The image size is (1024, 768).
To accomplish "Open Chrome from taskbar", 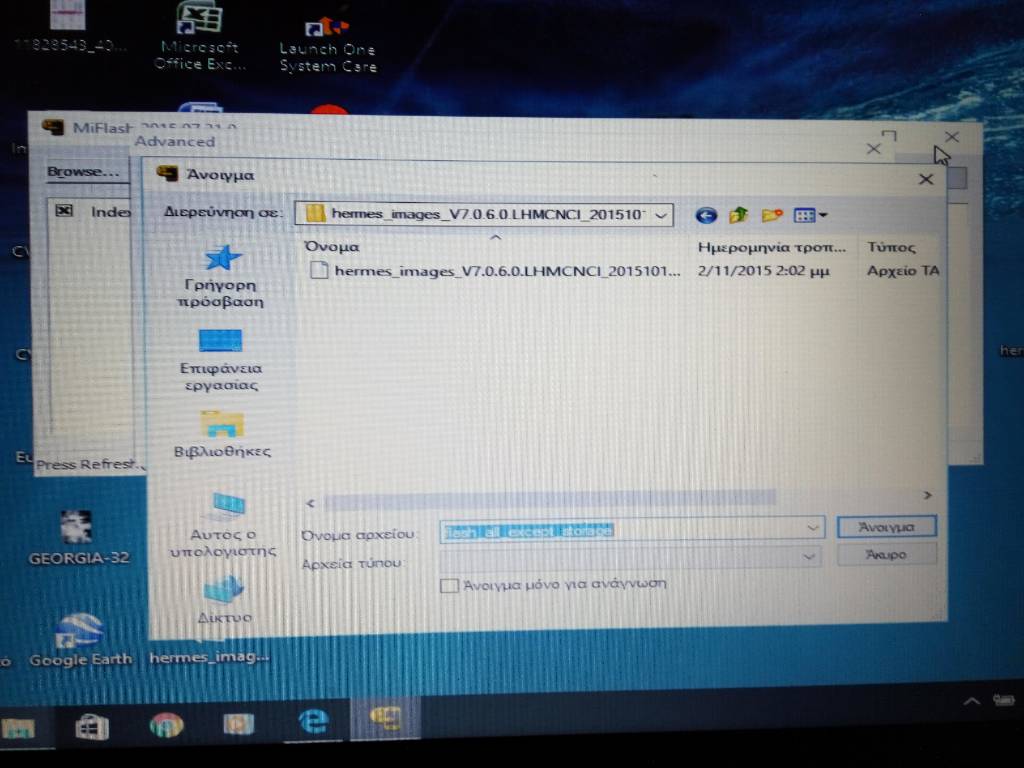I will point(166,726).
